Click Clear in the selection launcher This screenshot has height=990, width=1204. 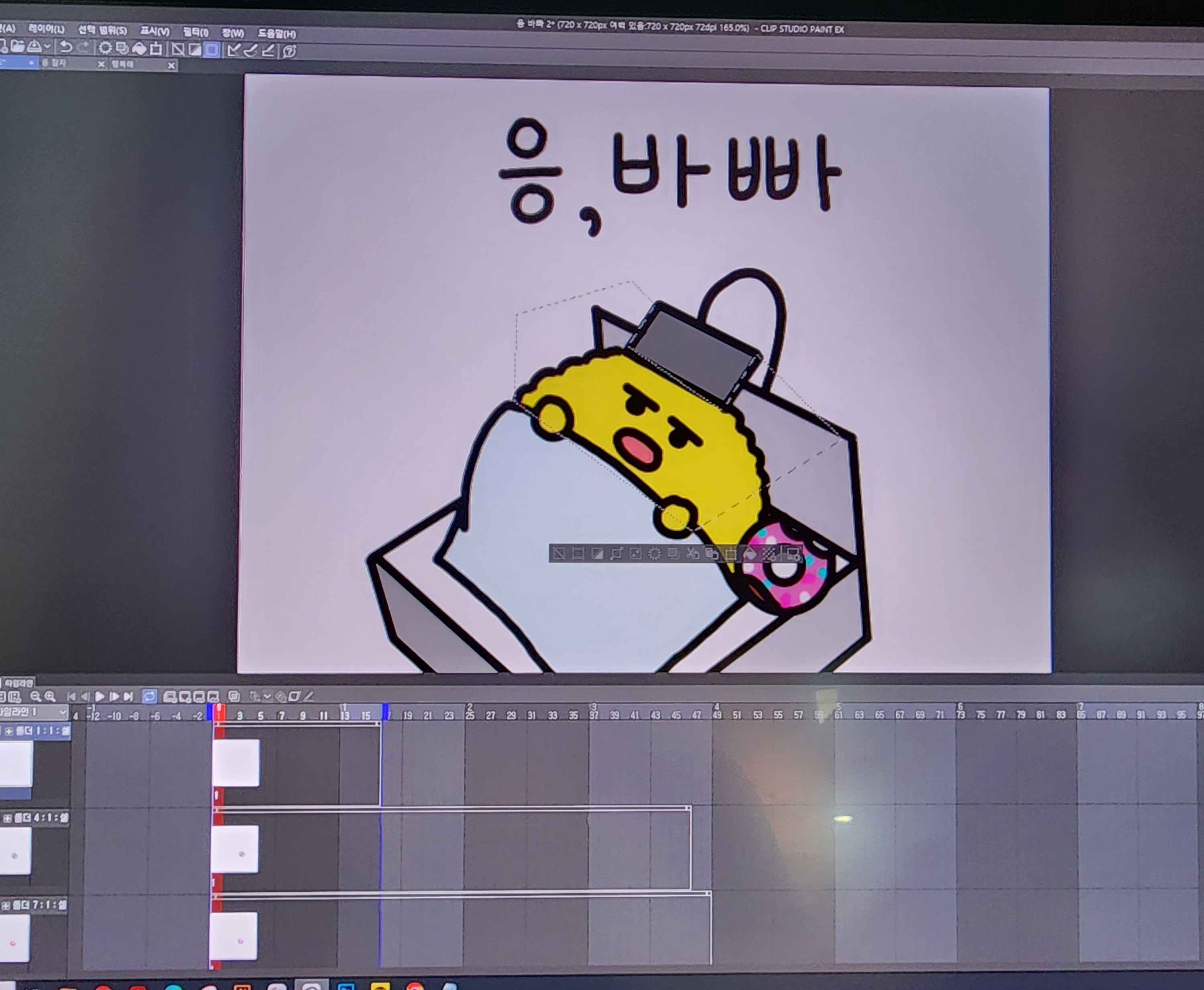[655, 554]
